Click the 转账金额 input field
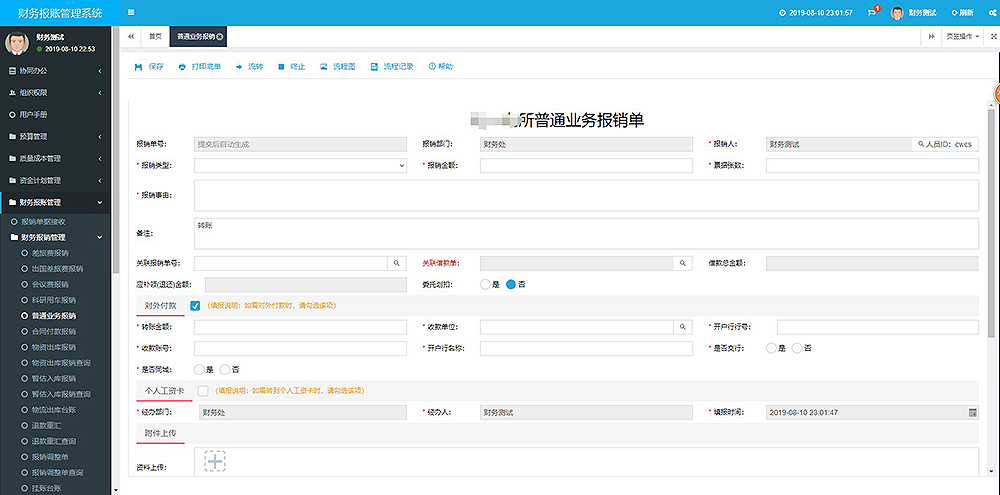The height and width of the screenshot is (495, 1000). pos(300,327)
